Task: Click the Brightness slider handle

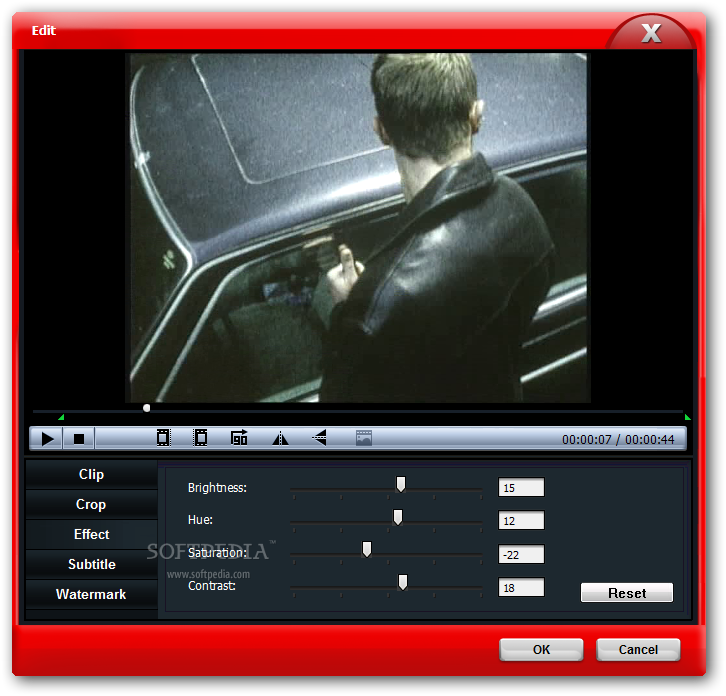Action: point(401,484)
